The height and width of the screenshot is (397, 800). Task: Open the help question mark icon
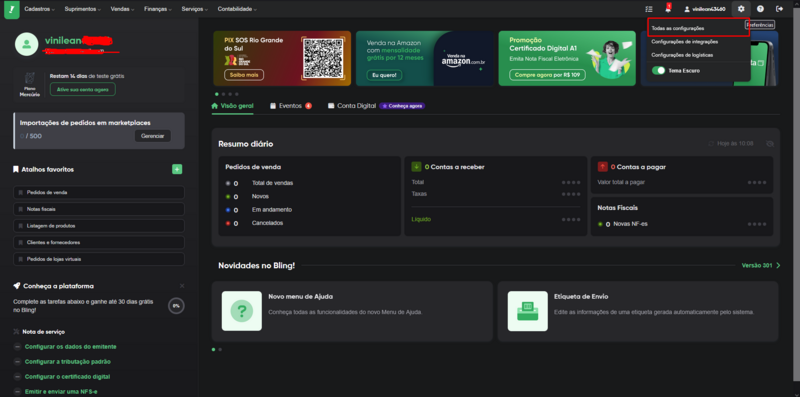pyautogui.click(x=760, y=9)
